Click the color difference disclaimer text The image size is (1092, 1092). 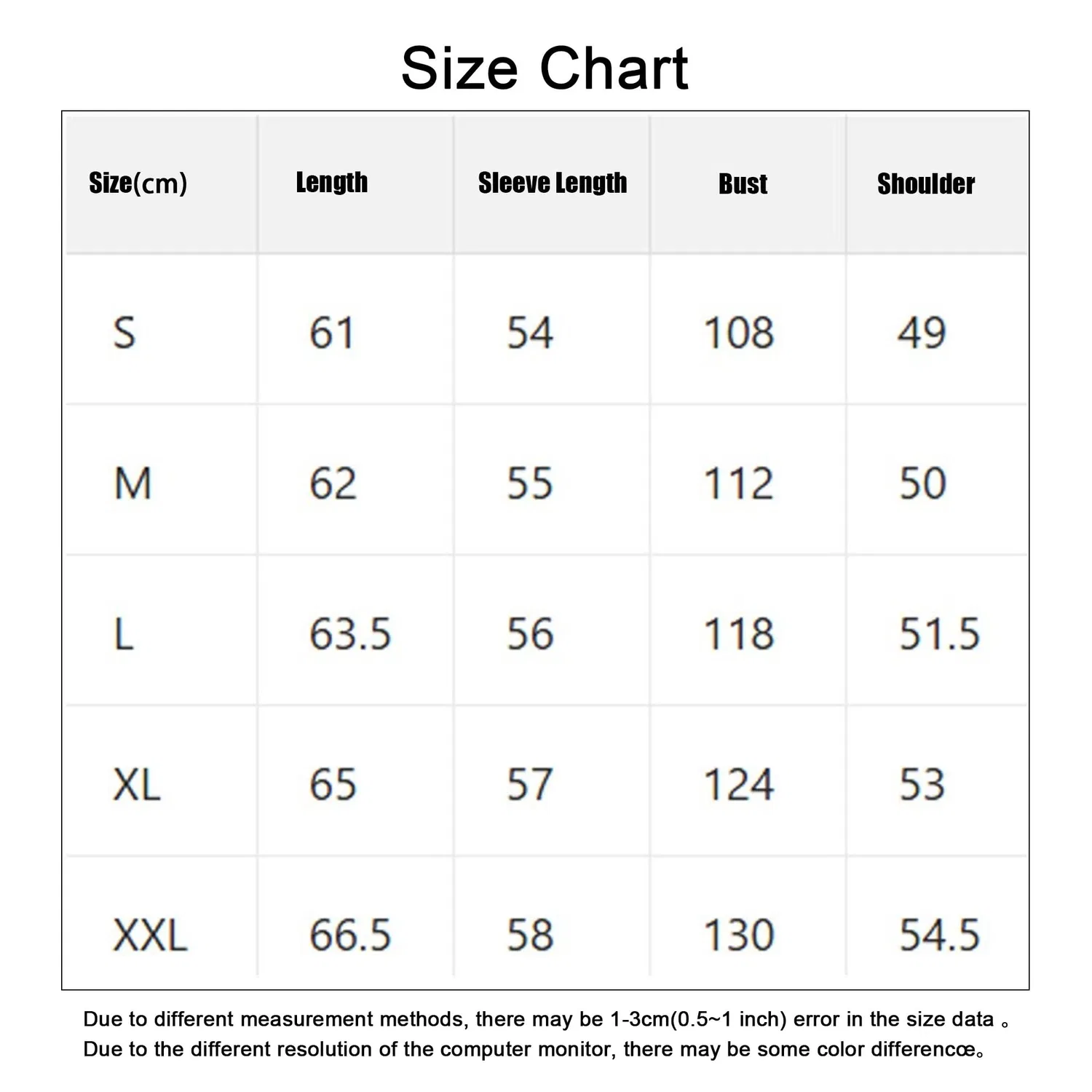[x=534, y=1049]
